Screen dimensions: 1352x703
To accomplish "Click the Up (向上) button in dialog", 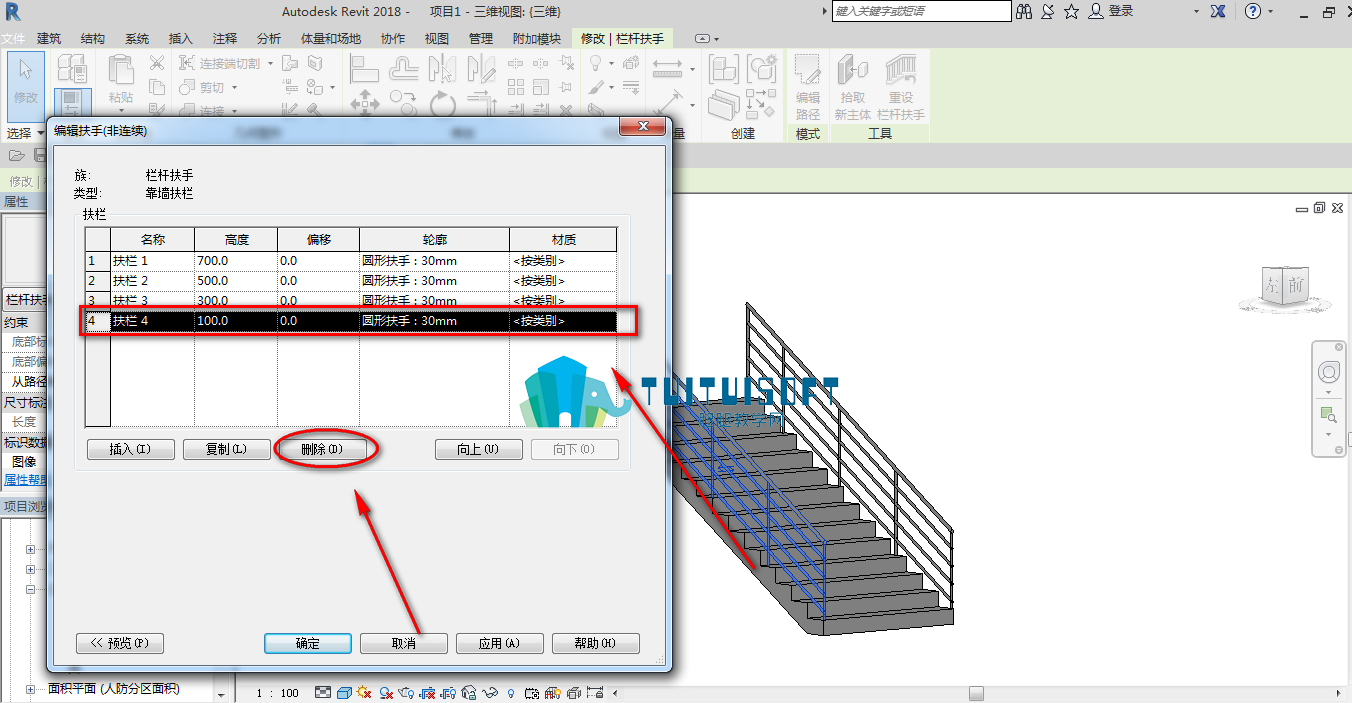I will tap(479, 450).
